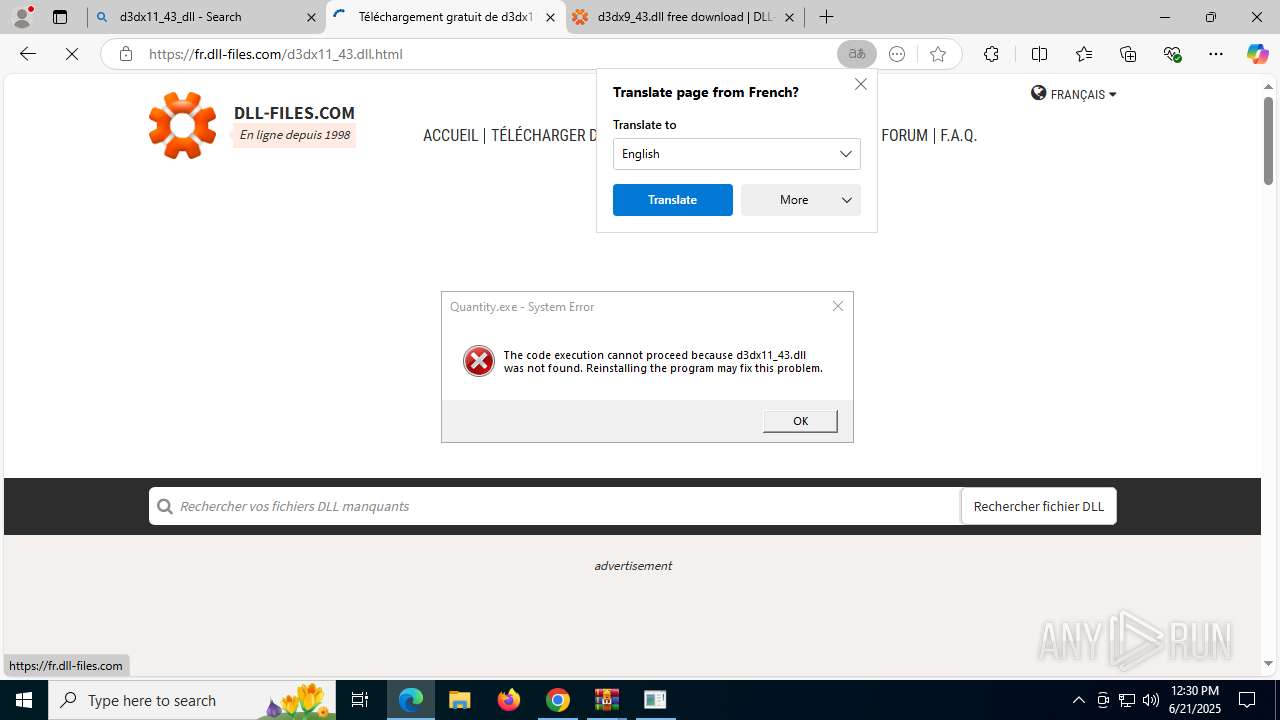Click OK in the System Error dialog
Screen dimensions: 1280x720
point(800,421)
